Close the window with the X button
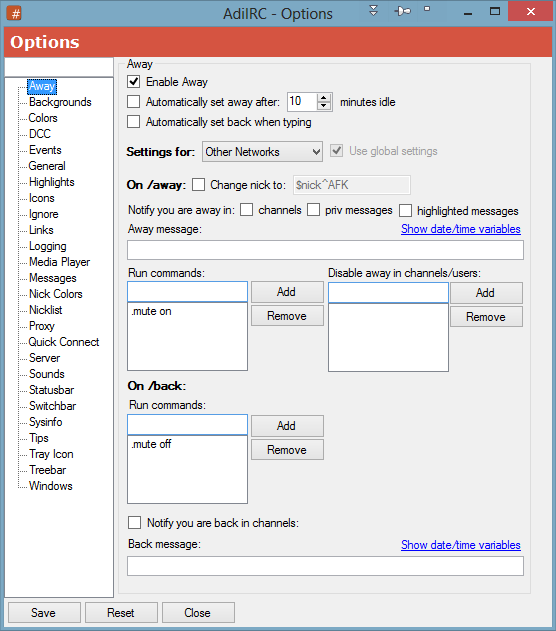Image resolution: width=556 pixels, height=631 pixels. point(531,12)
